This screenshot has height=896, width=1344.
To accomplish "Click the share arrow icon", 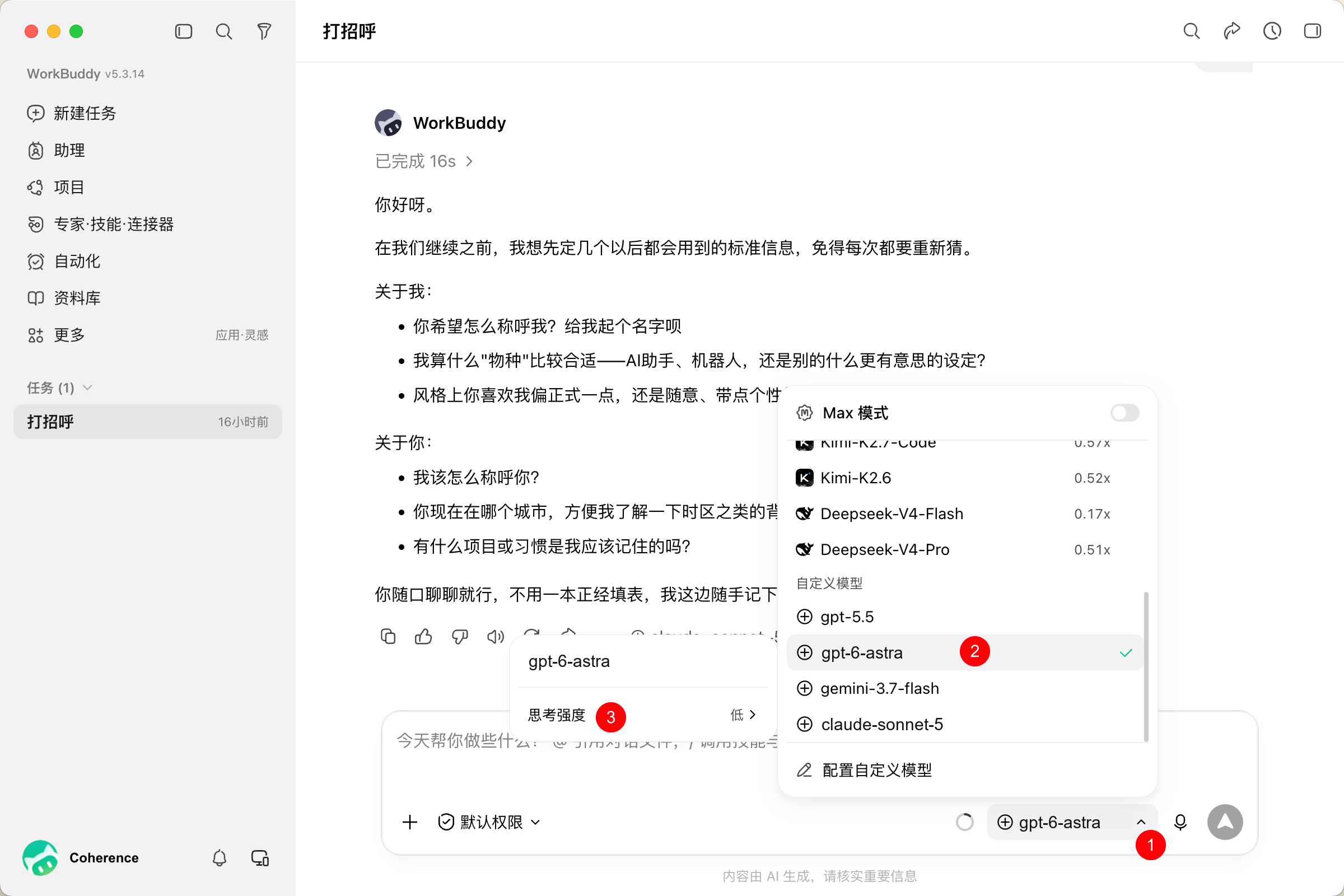I will [1232, 31].
